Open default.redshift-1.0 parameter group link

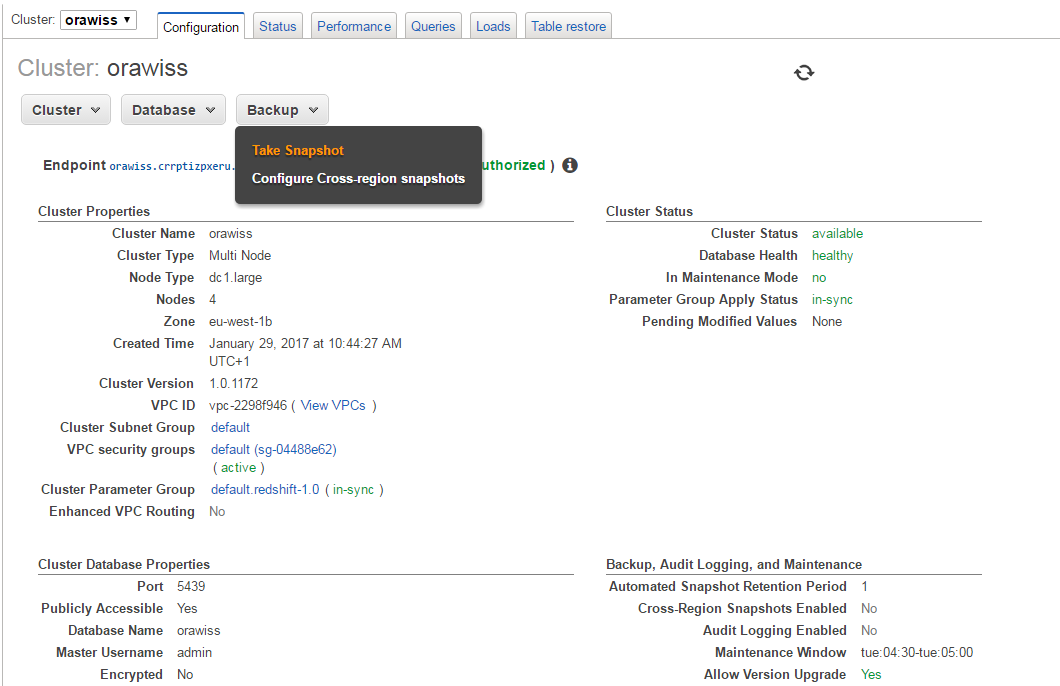coord(265,489)
